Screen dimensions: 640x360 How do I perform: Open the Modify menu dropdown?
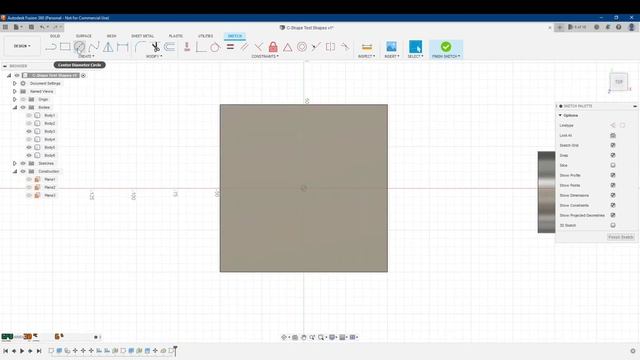pos(154,56)
